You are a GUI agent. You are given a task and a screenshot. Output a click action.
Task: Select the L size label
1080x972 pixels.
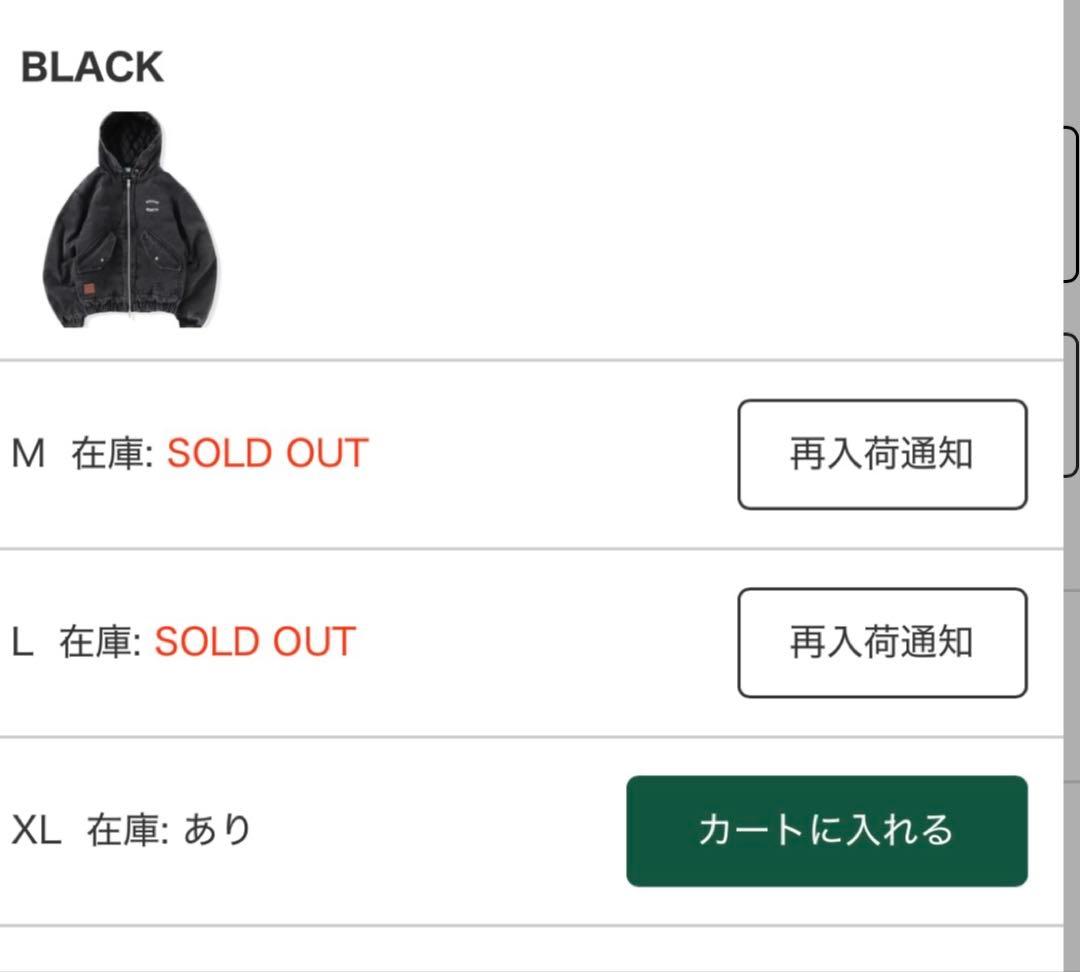pyautogui.click(x=21, y=642)
